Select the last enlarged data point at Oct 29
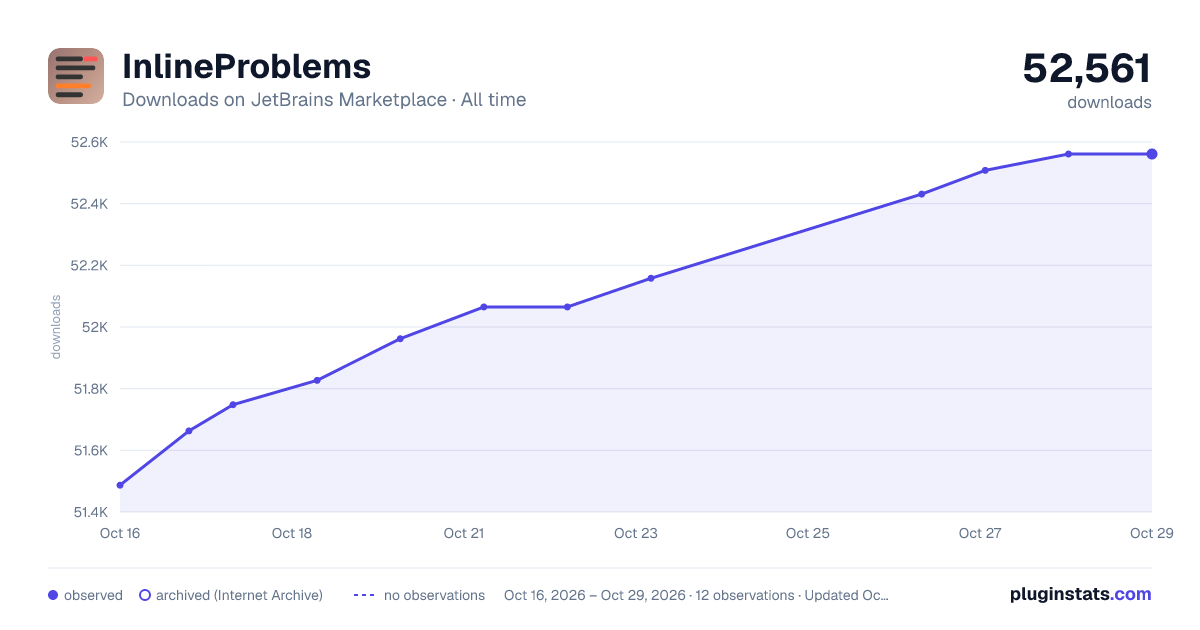 tap(1152, 154)
